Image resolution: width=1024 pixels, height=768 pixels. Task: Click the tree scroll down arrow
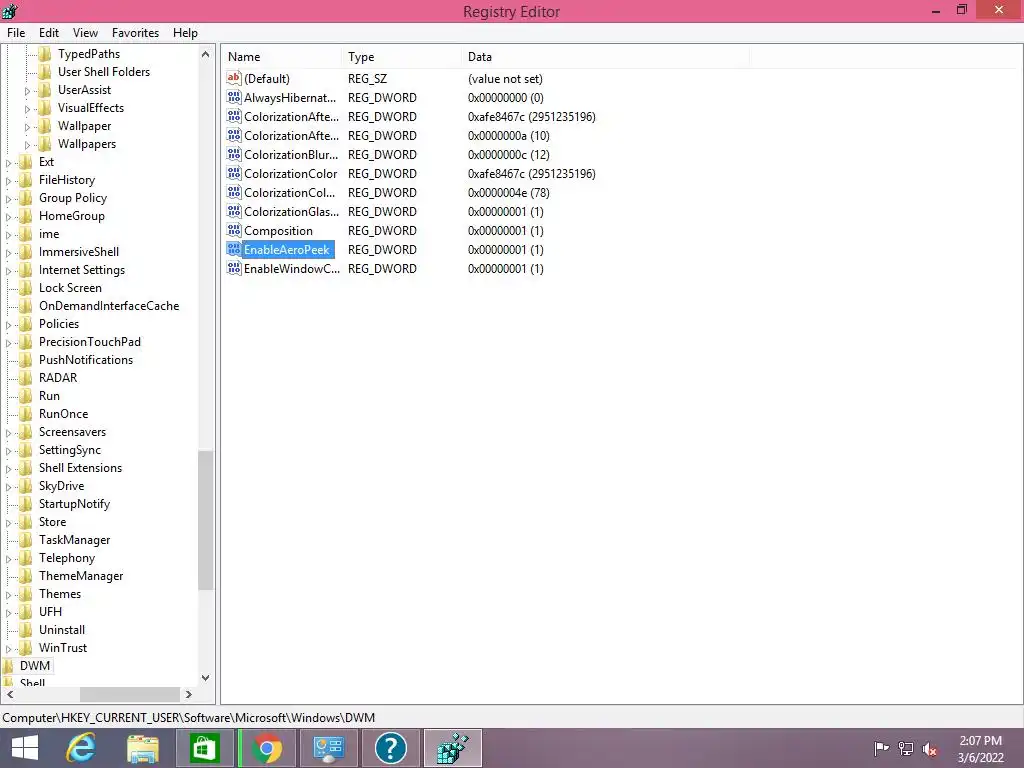pos(206,678)
